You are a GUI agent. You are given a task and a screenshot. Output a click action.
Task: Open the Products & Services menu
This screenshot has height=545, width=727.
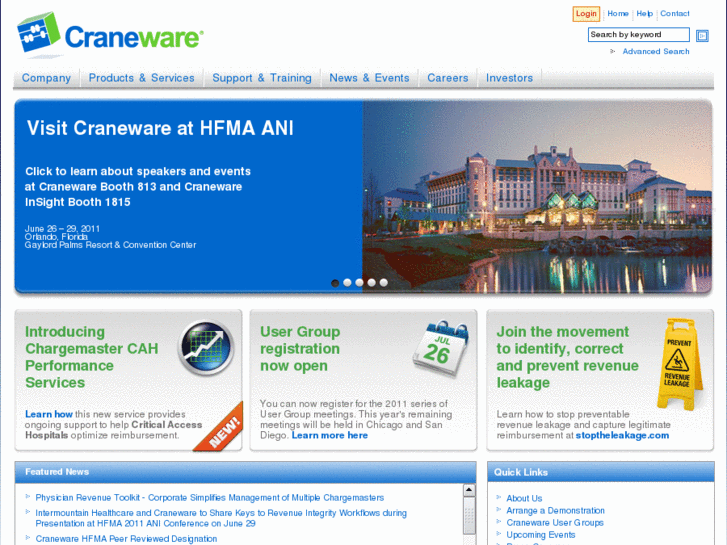tap(141, 78)
